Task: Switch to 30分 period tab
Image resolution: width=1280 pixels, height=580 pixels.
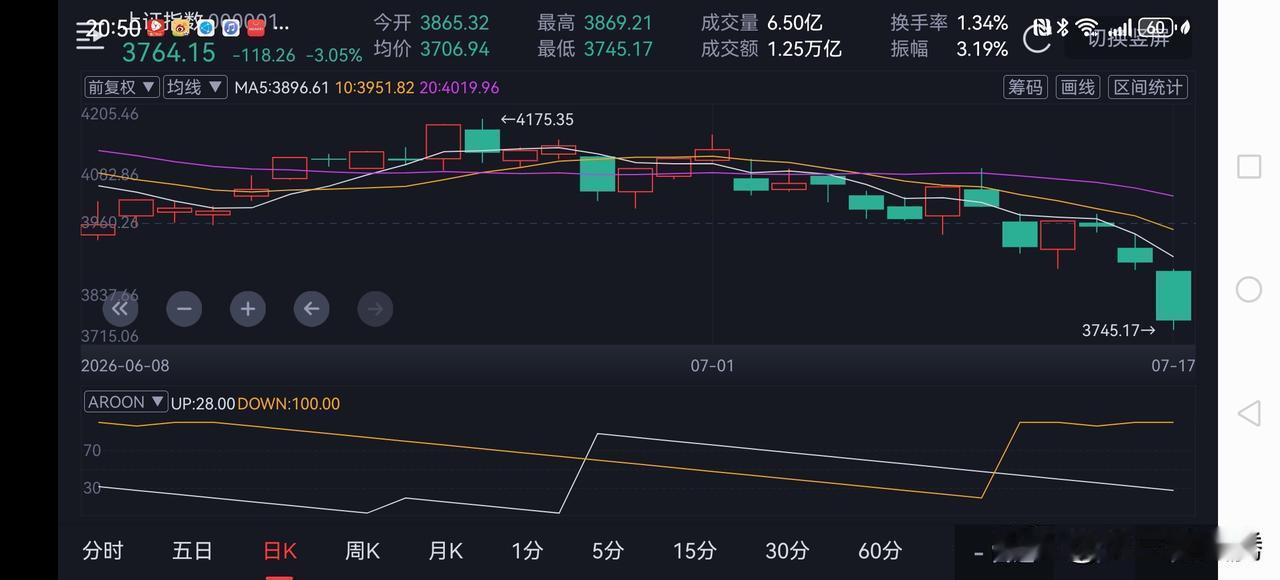Action: (787, 550)
